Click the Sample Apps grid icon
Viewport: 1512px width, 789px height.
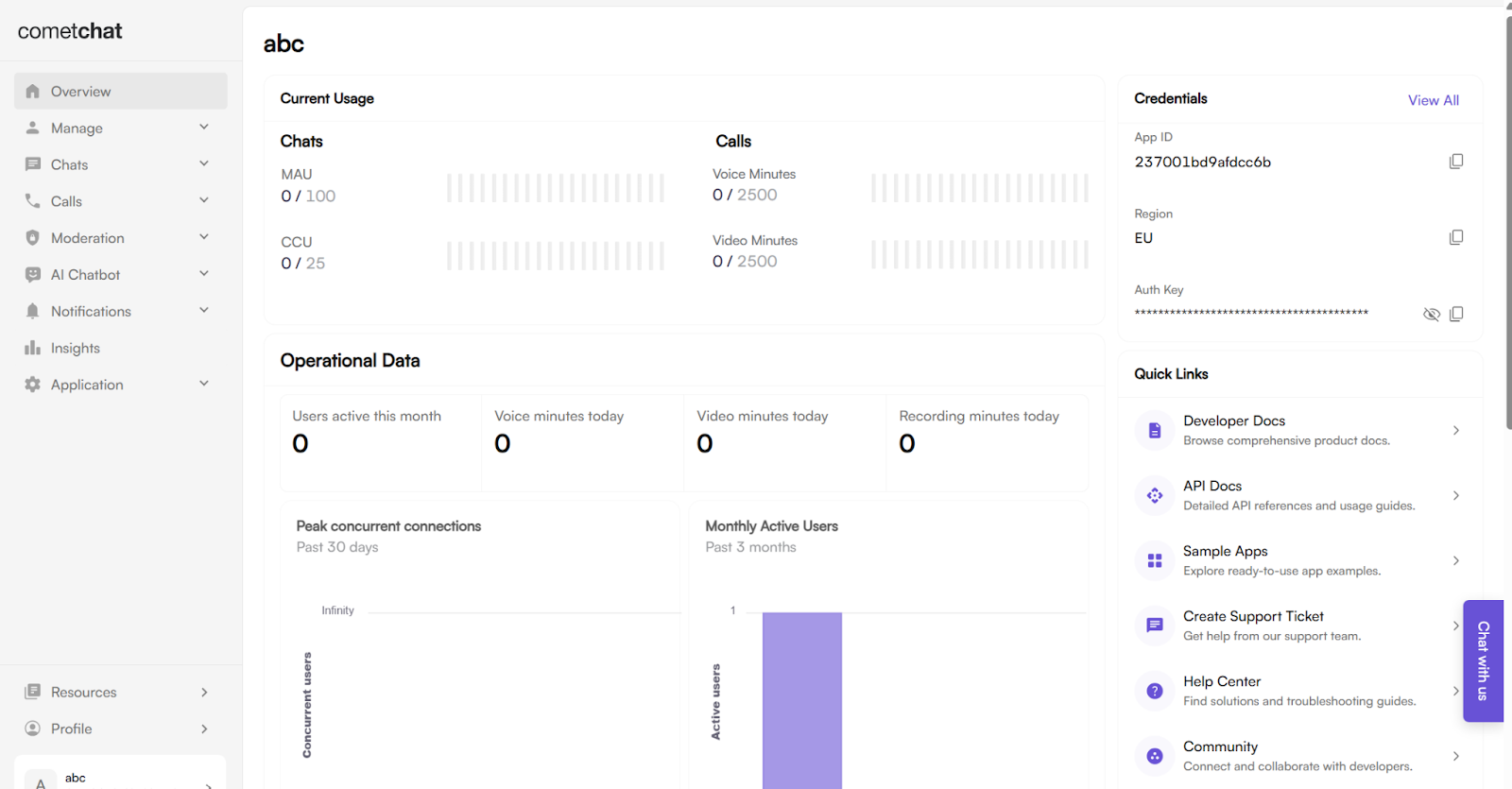click(1155, 561)
